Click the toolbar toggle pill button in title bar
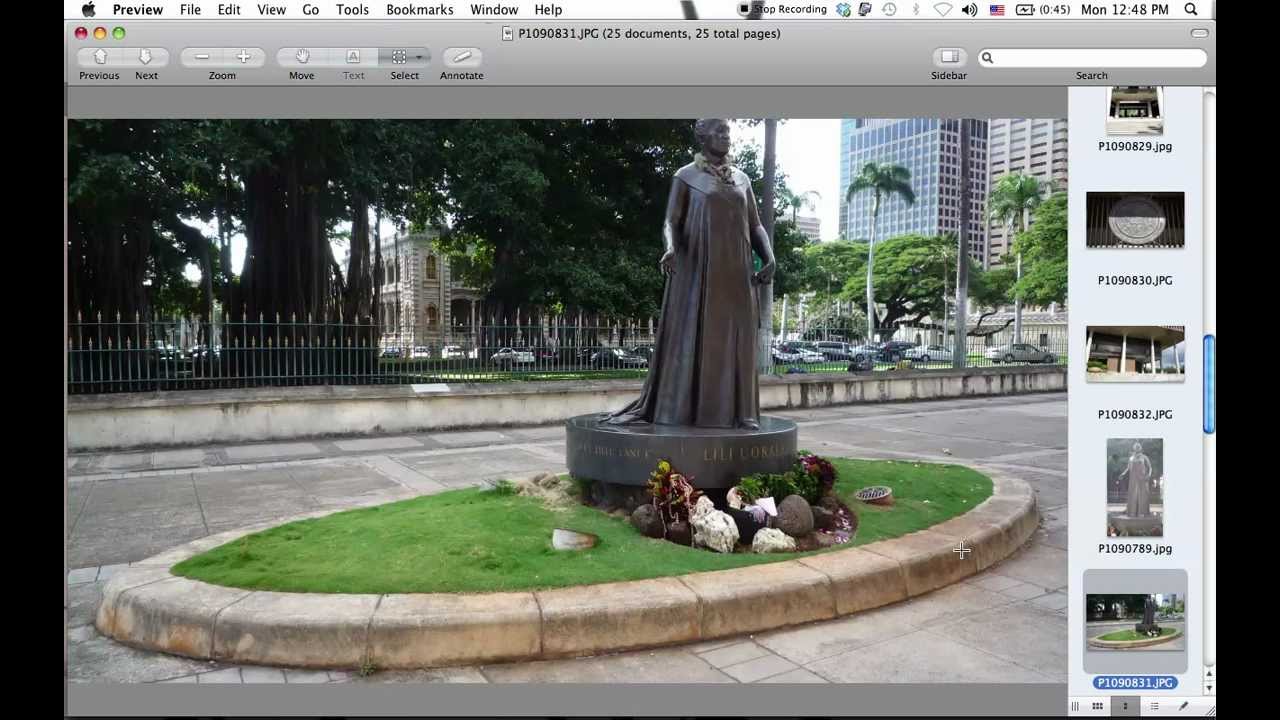The width and height of the screenshot is (1280, 720). pos(1199,33)
